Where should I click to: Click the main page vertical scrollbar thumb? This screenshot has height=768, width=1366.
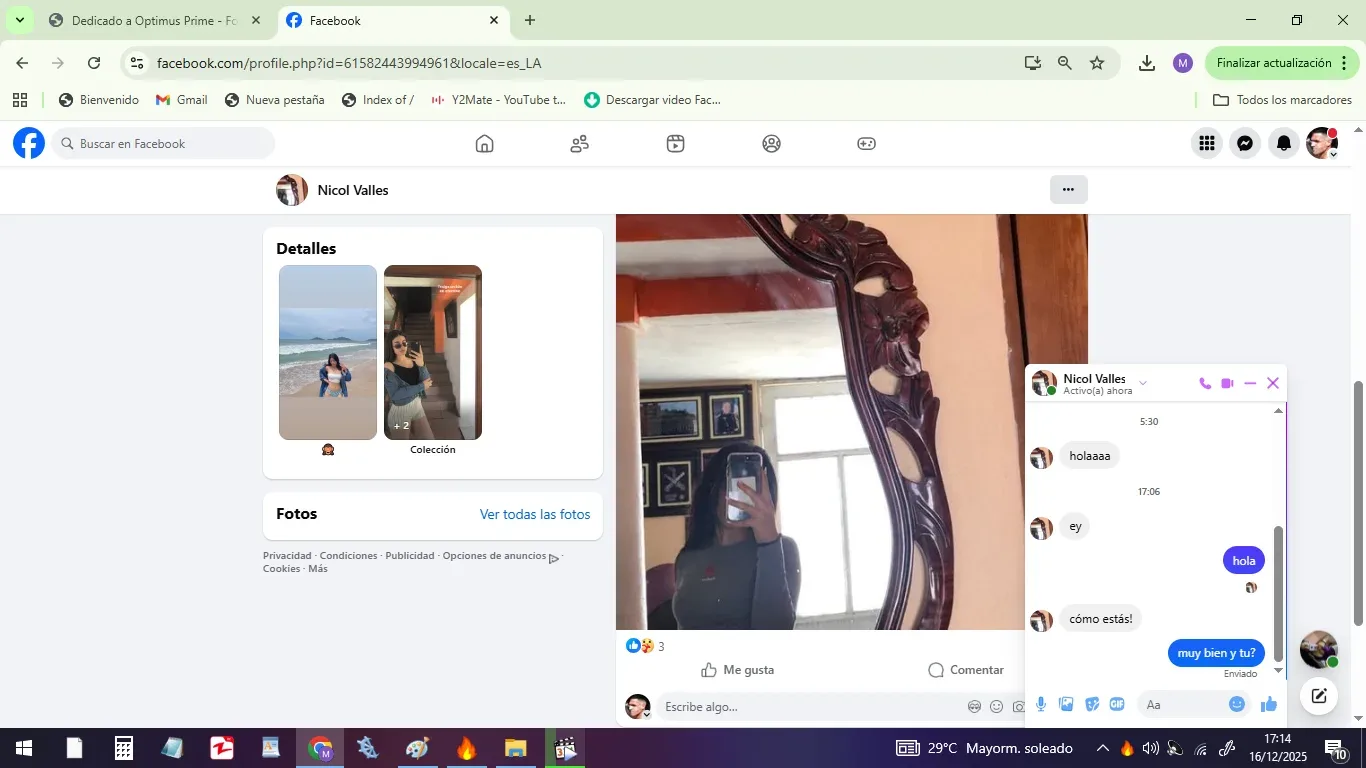[1358, 504]
